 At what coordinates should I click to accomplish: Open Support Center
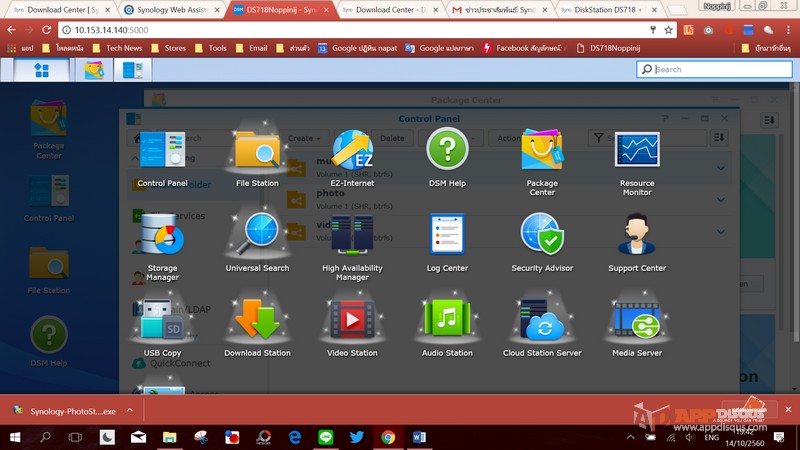click(x=637, y=243)
